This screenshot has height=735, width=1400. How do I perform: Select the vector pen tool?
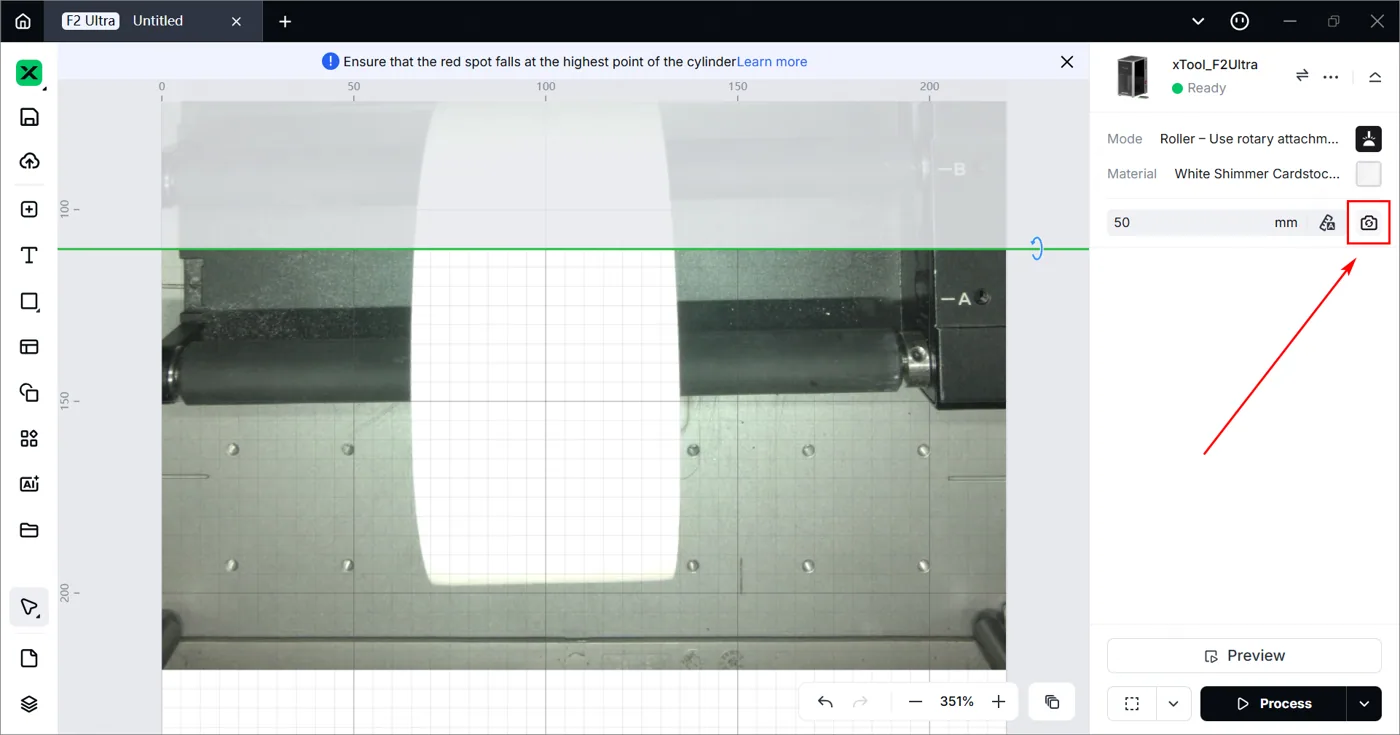(x=29, y=607)
